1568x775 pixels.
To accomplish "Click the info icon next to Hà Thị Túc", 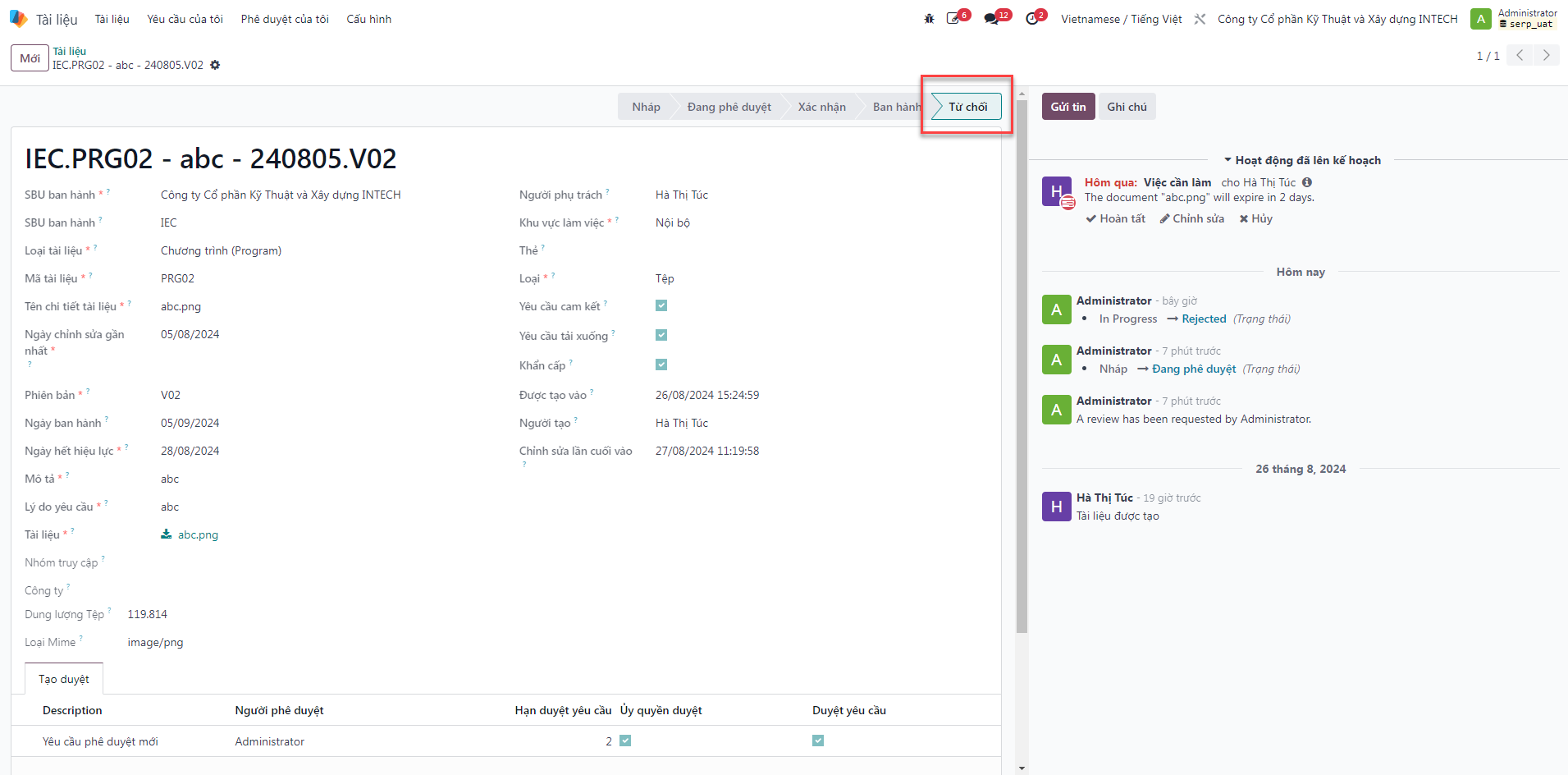I will point(1307,182).
